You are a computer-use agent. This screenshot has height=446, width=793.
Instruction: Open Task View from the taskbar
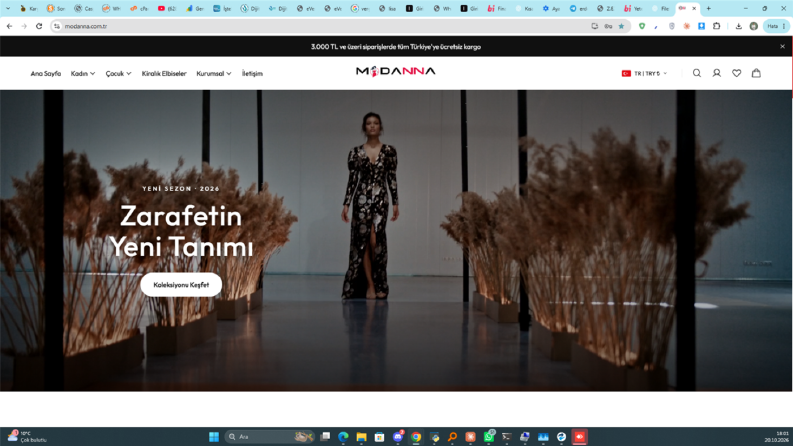tap(325, 437)
